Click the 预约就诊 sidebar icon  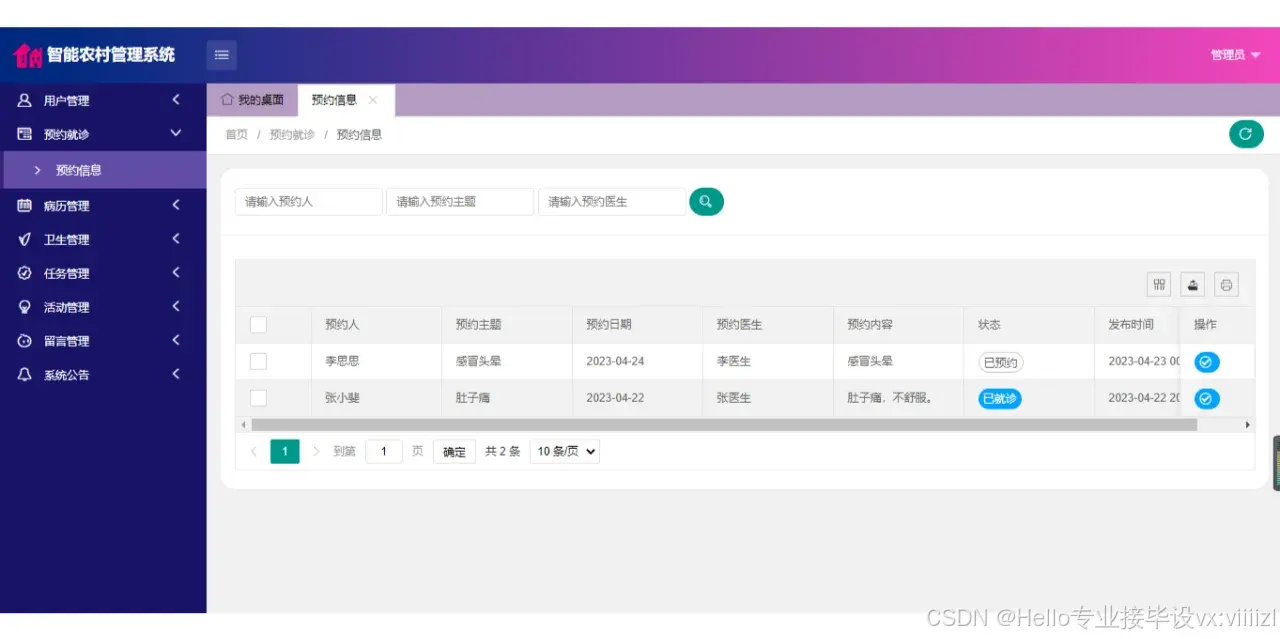pos(25,134)
